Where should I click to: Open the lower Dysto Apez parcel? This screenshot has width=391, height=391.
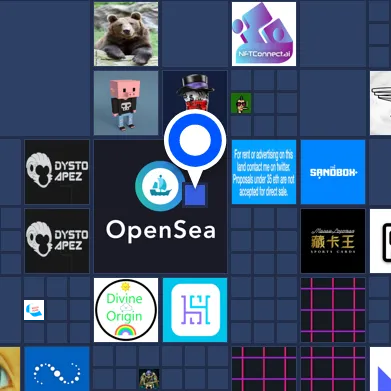coord(57,241)
